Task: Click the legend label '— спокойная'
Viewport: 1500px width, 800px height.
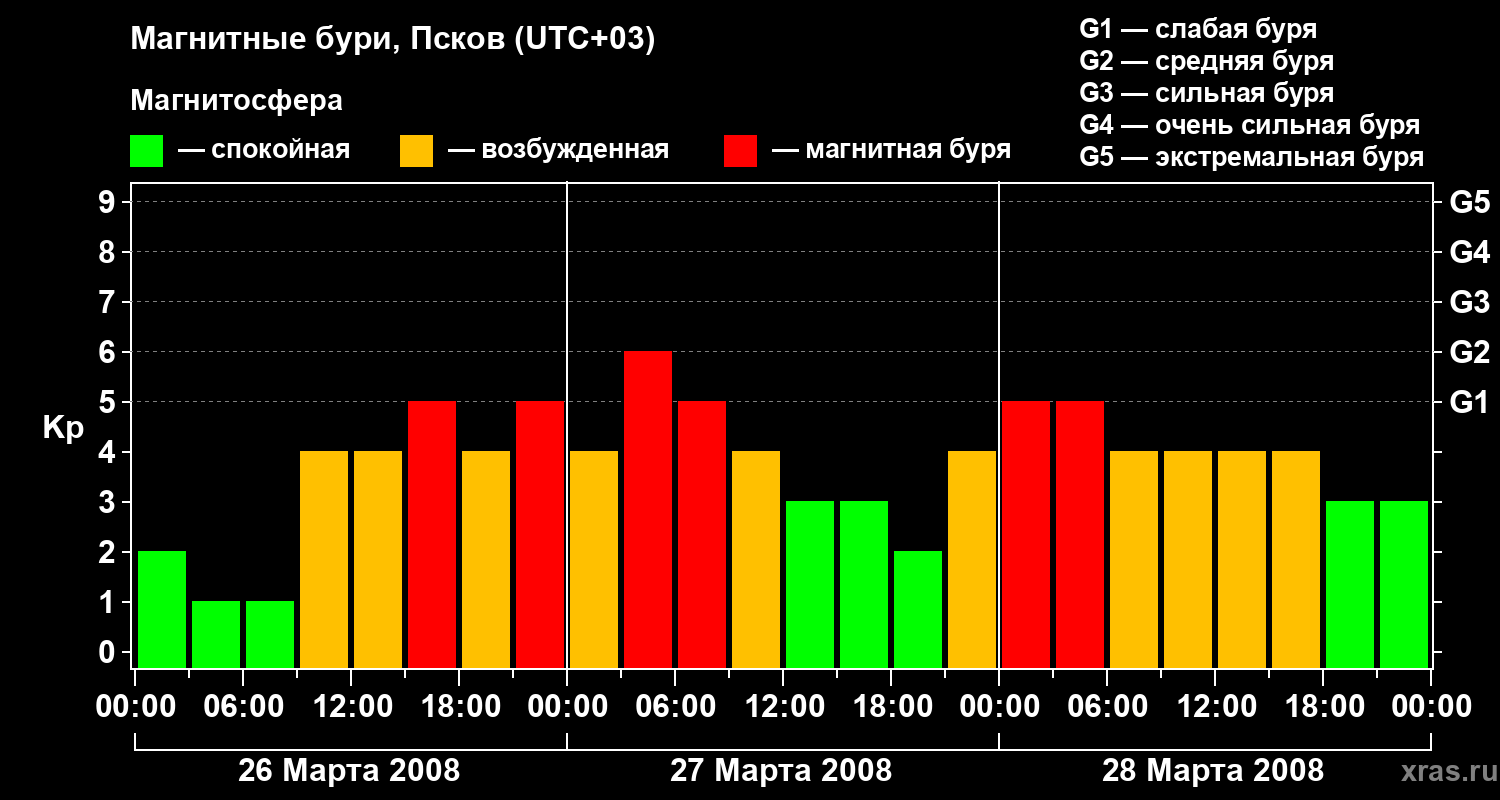Action: coord(264,150)
